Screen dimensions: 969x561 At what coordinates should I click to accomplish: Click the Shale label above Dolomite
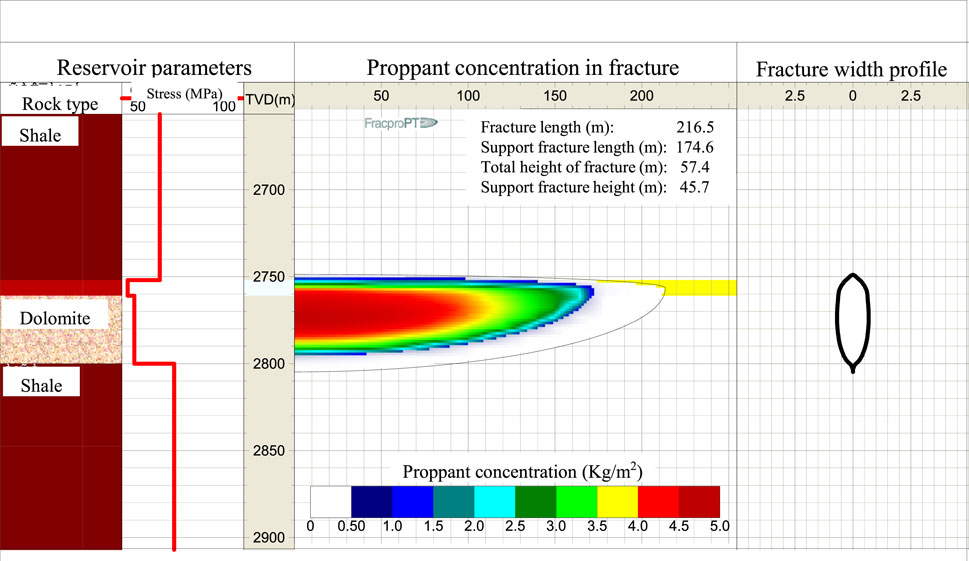click(40, 135)
